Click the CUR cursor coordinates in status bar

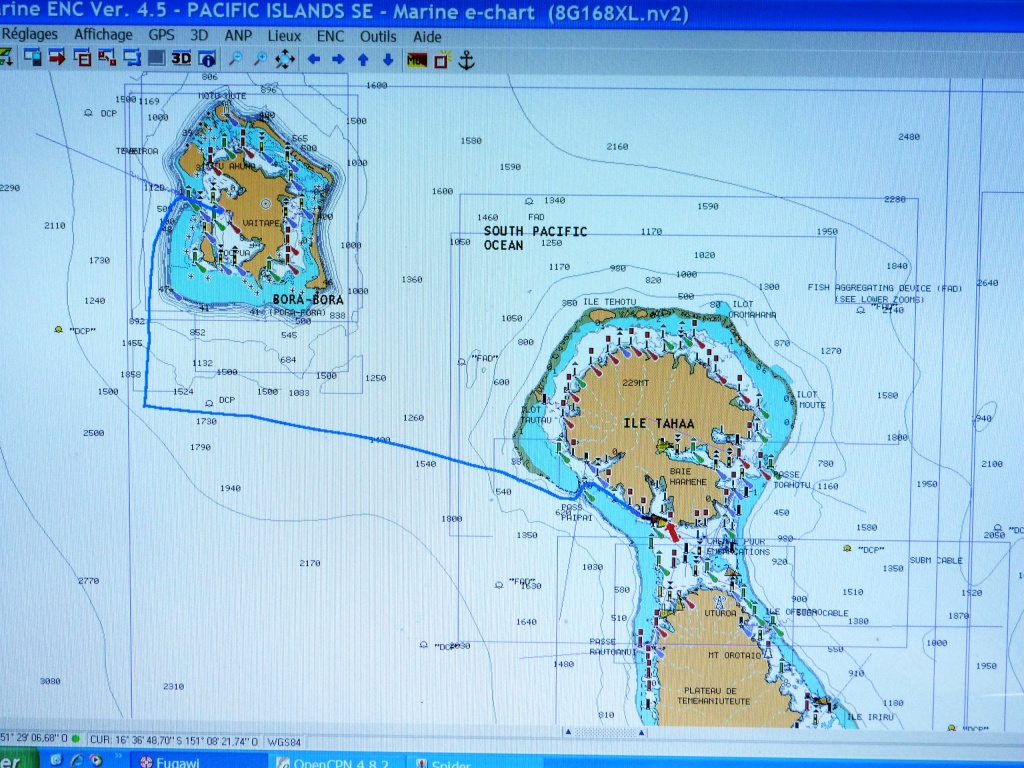[174, 741]
